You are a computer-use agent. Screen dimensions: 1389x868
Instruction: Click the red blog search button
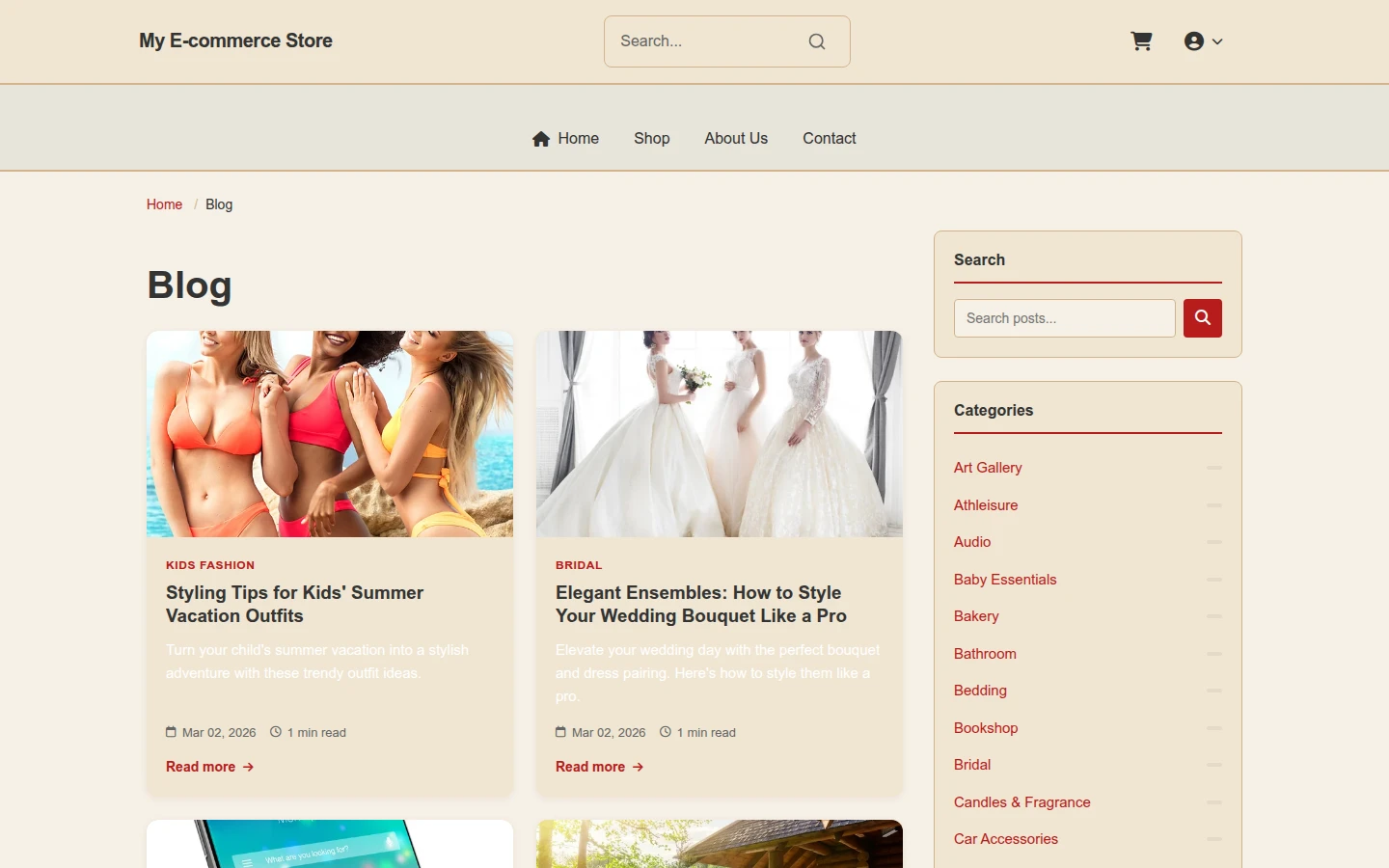click(1203, 318)
